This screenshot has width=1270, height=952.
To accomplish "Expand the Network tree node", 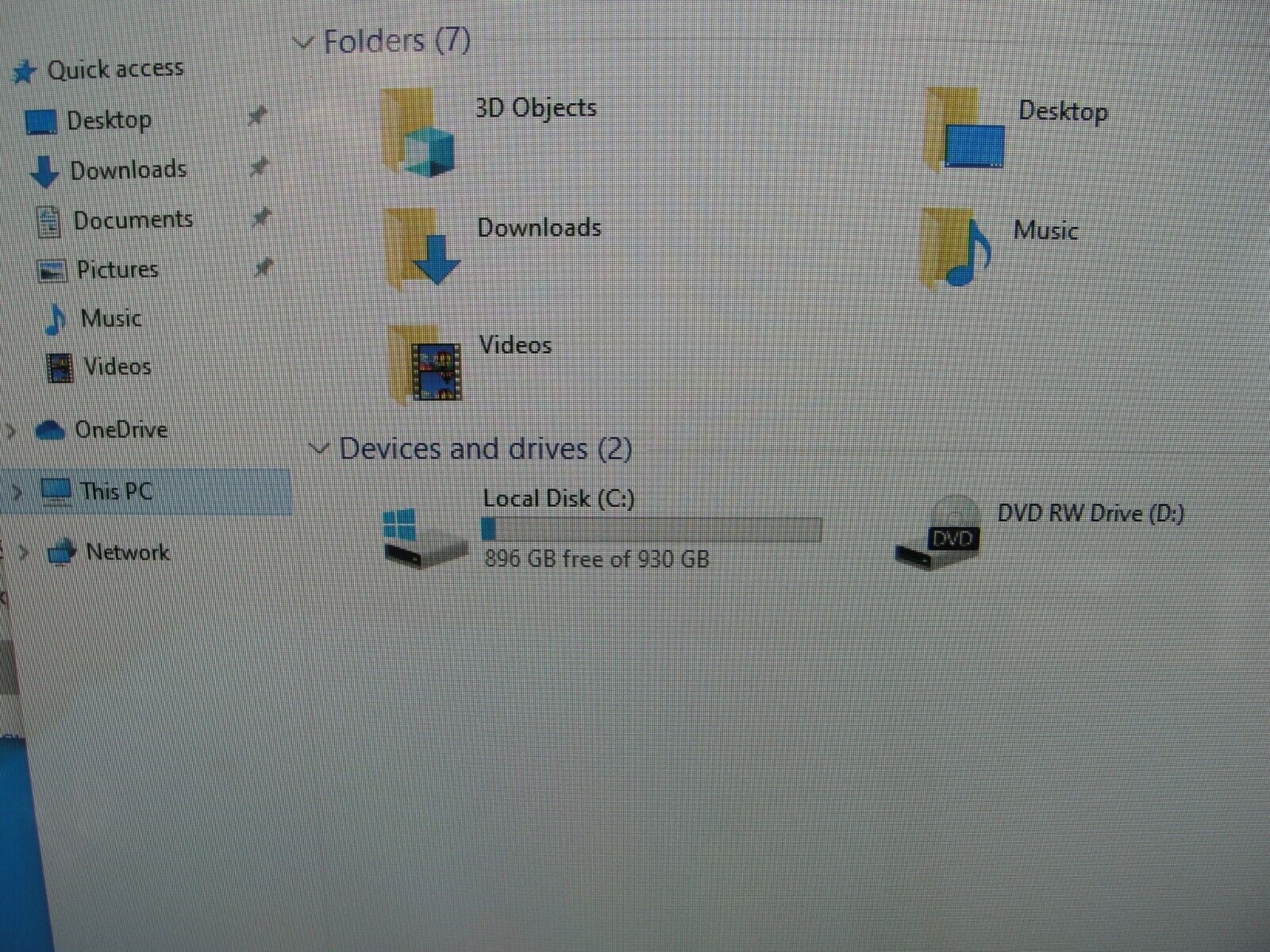I will [25, 551].
